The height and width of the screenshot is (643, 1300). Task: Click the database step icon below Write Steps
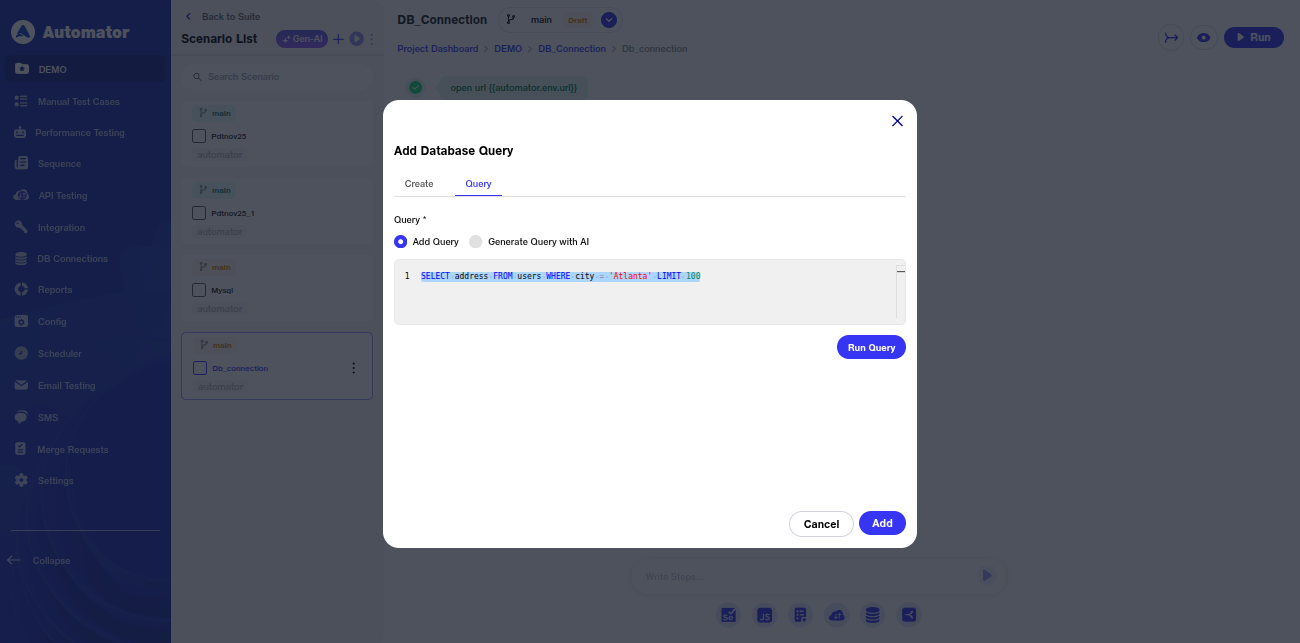(x=872, y=615)
